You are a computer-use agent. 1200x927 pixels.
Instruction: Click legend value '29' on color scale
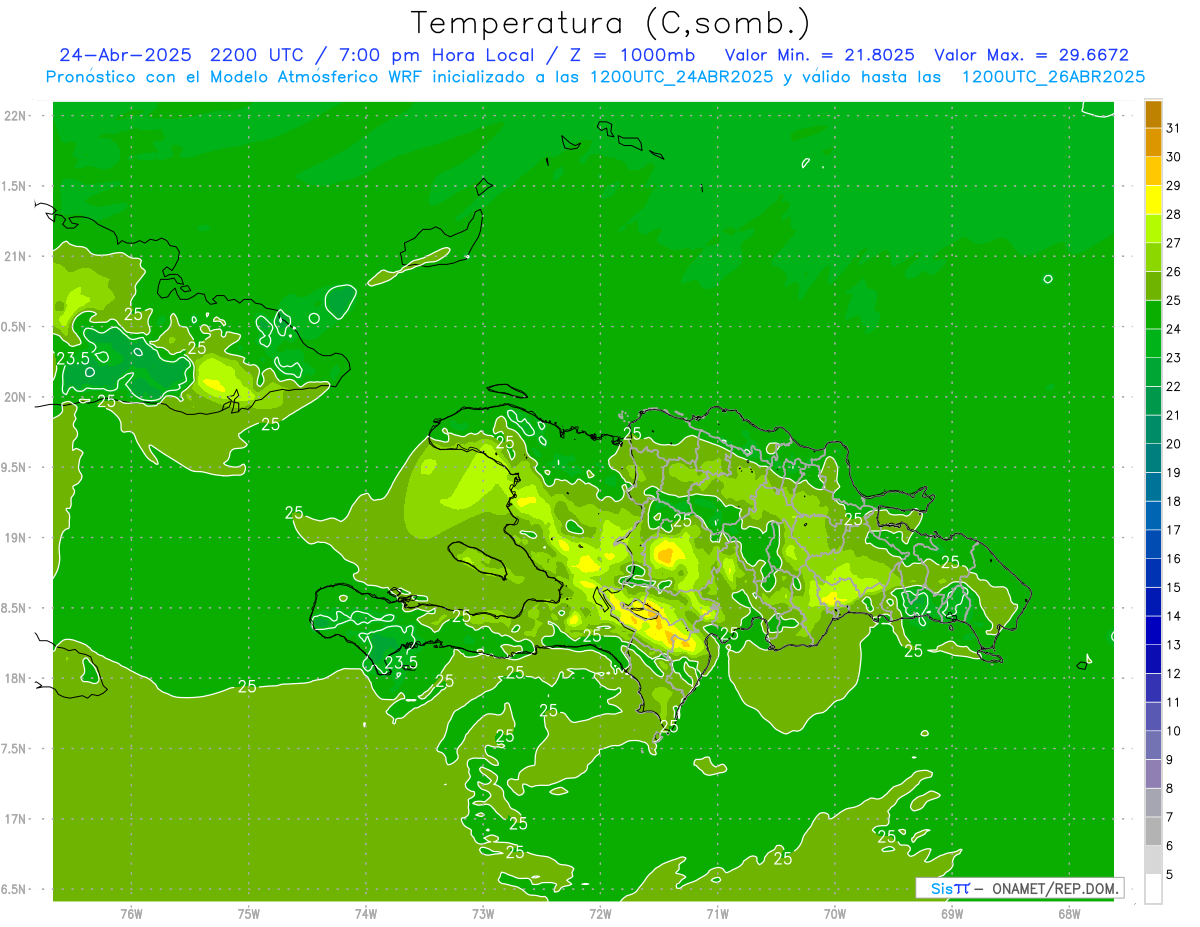(x=1174, y=185)
